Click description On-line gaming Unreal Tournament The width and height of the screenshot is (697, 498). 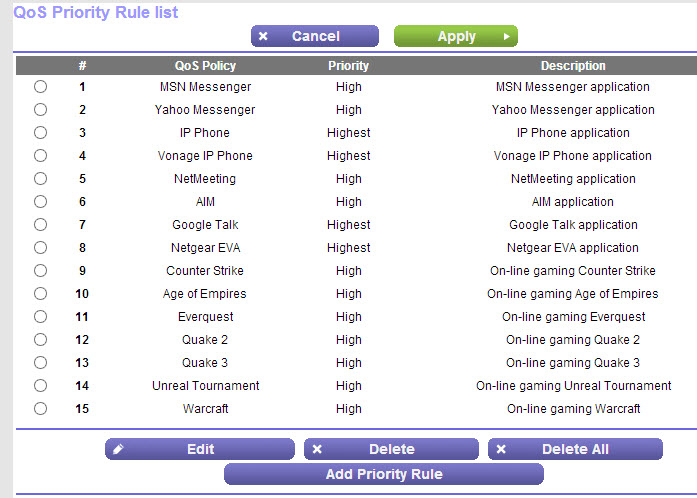pyautogui.click(x=573, y=386)
